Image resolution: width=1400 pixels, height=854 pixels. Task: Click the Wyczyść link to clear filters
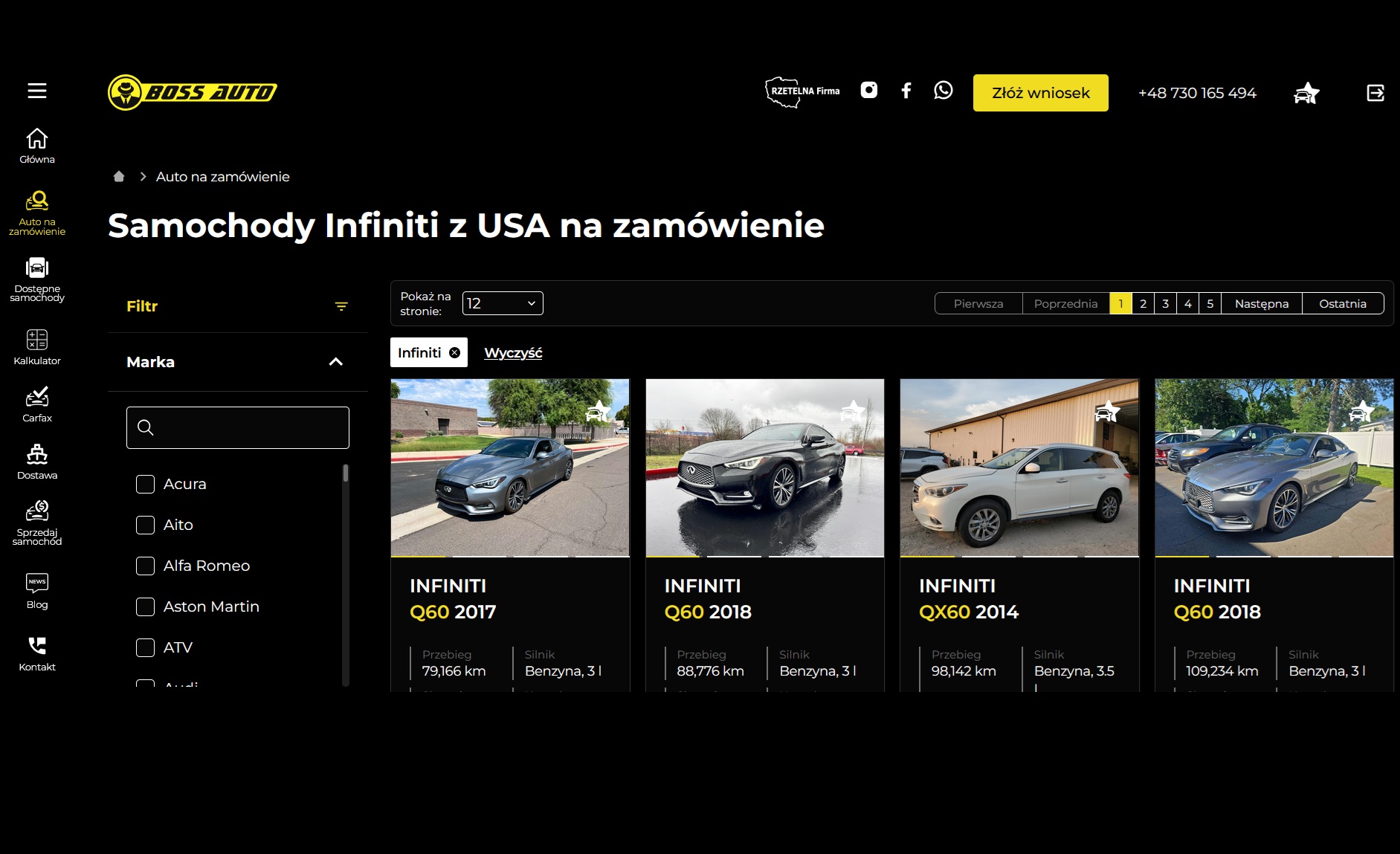[x=513, y=352]
